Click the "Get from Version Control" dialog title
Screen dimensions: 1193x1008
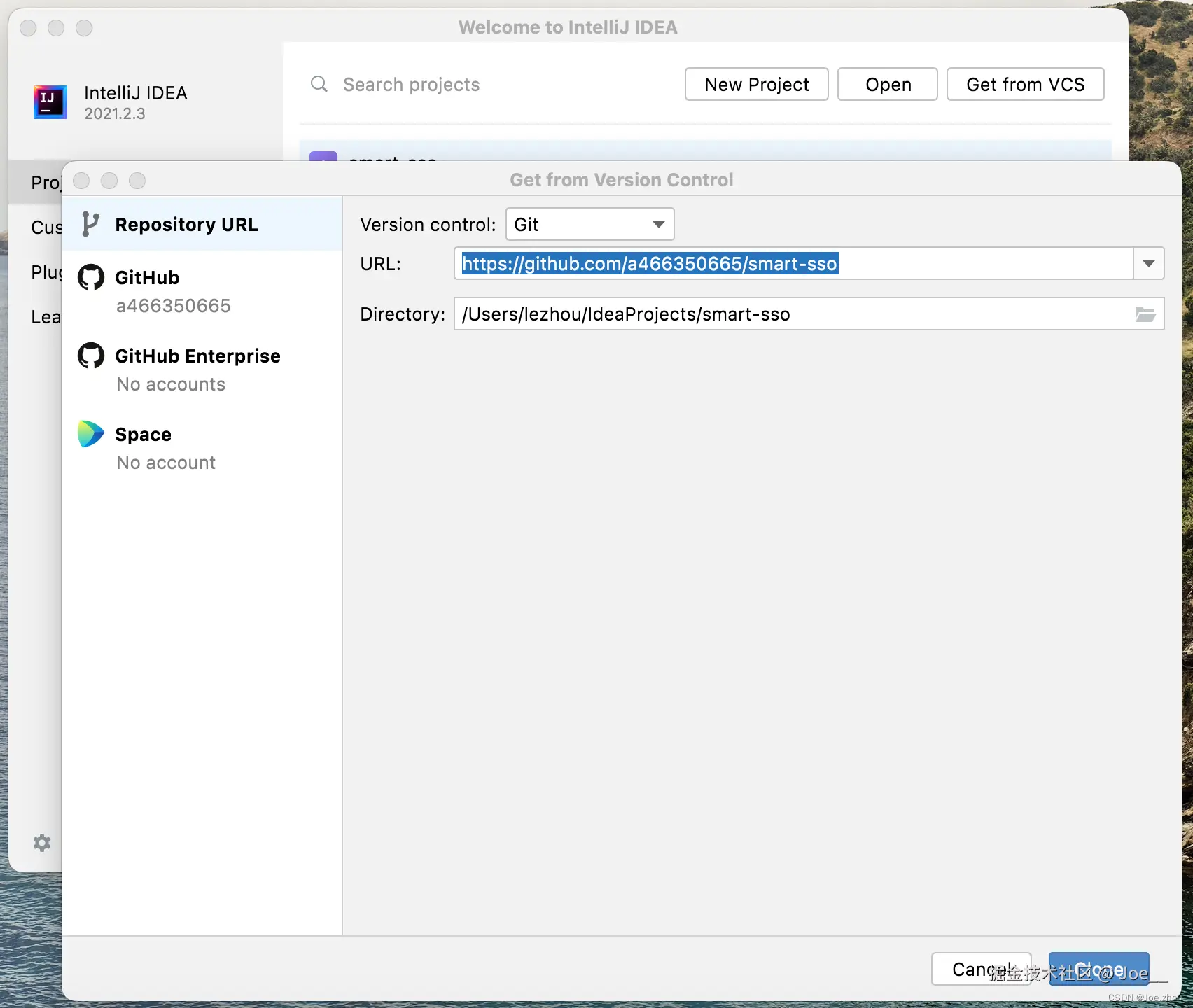[x=622, y=180]
